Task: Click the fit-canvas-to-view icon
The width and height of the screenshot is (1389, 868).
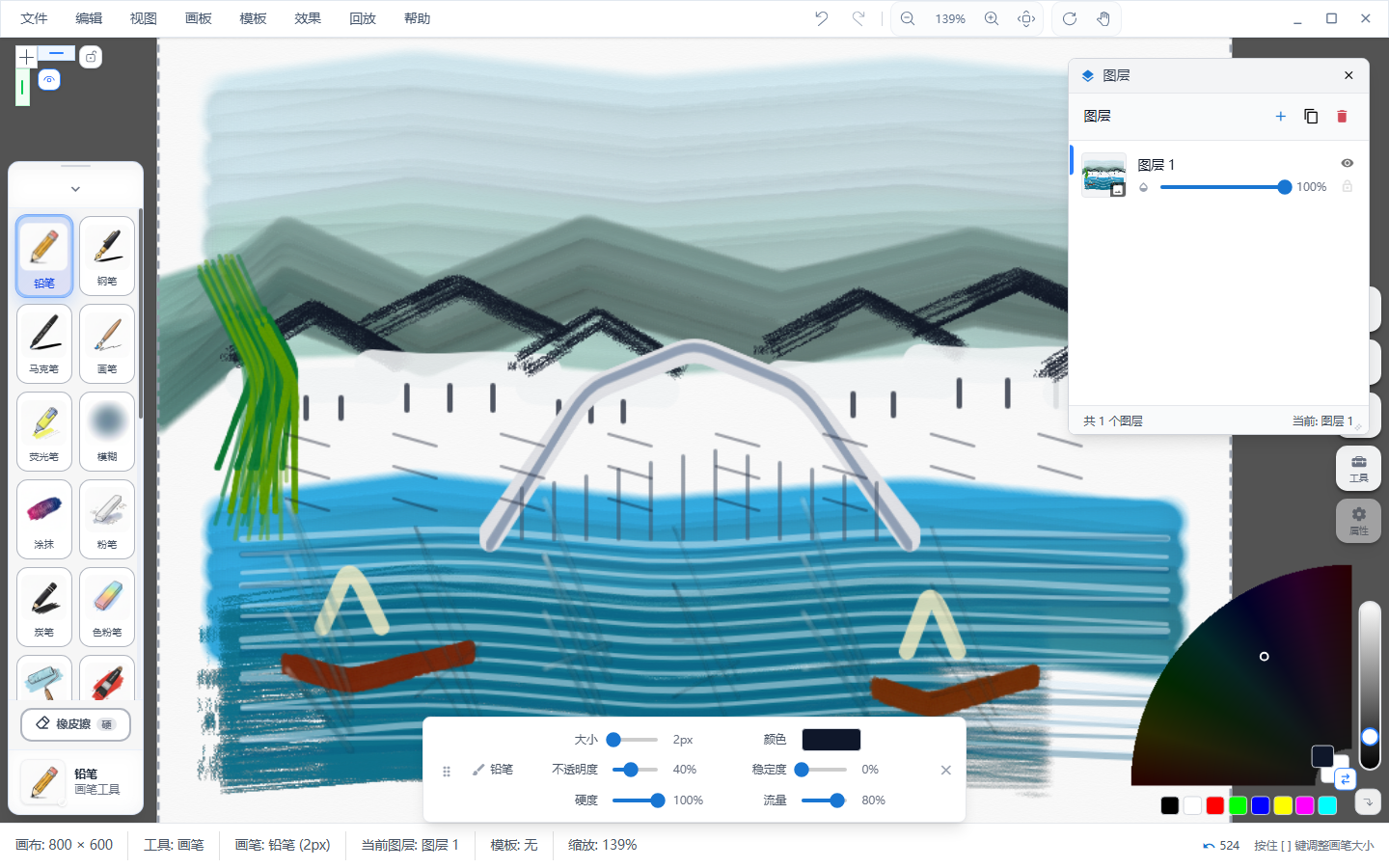Action: [x=1027, y=18]
